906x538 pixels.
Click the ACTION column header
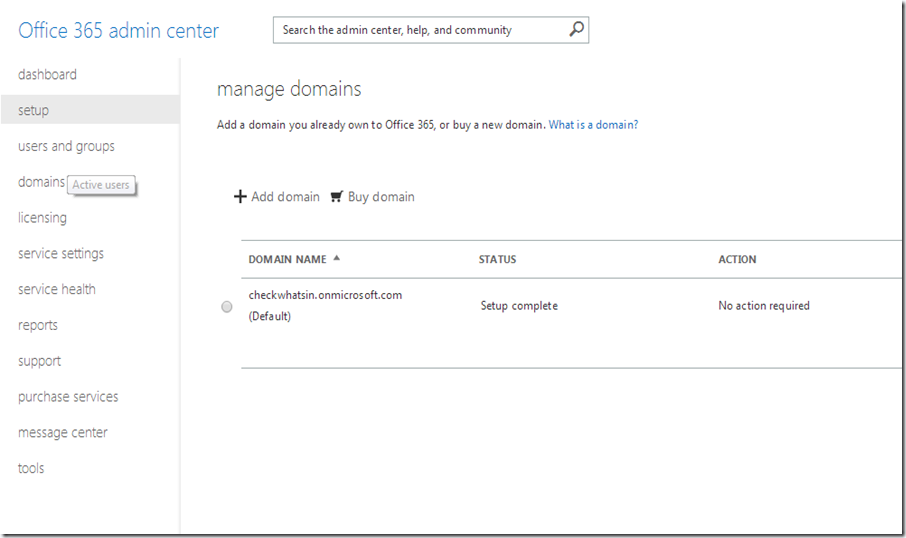[x=737, y=259]
